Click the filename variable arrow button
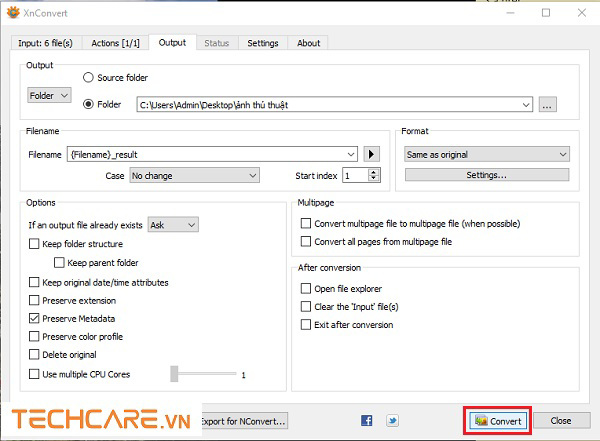This screenshot has height=441, width=600. point(371,154)
